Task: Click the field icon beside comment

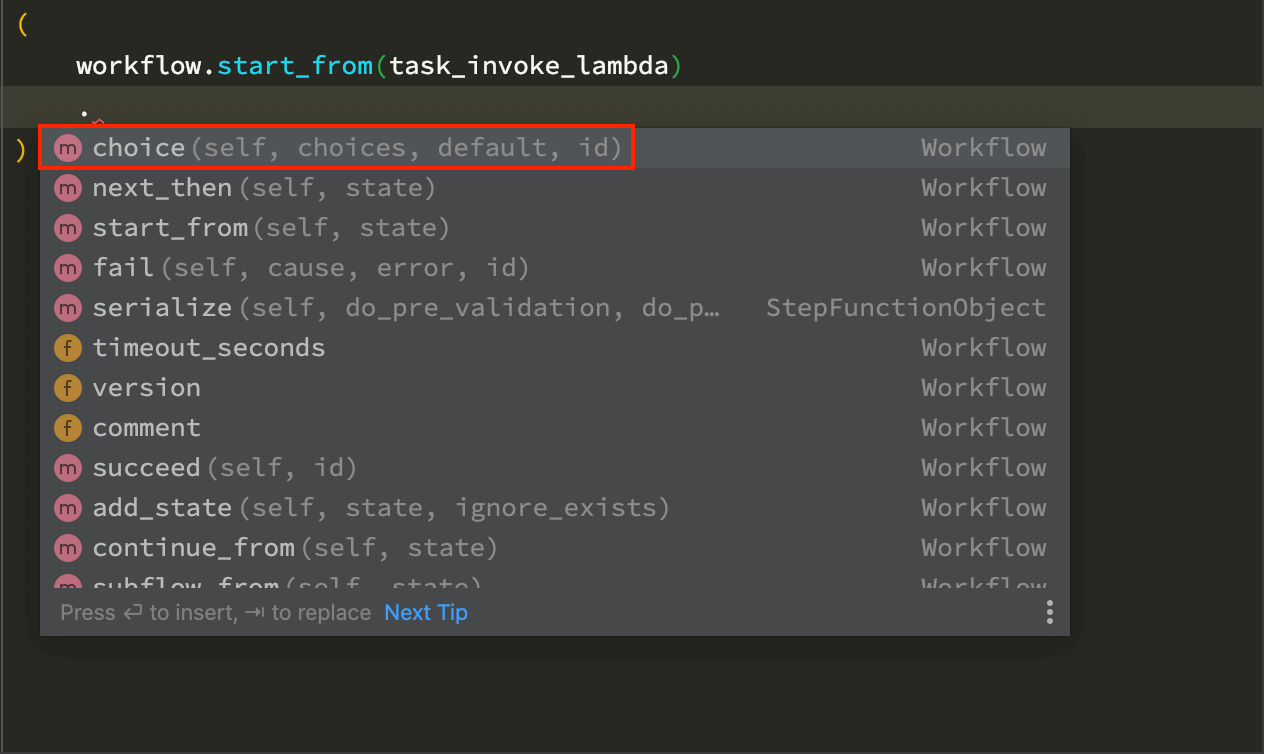Action: 67,428
